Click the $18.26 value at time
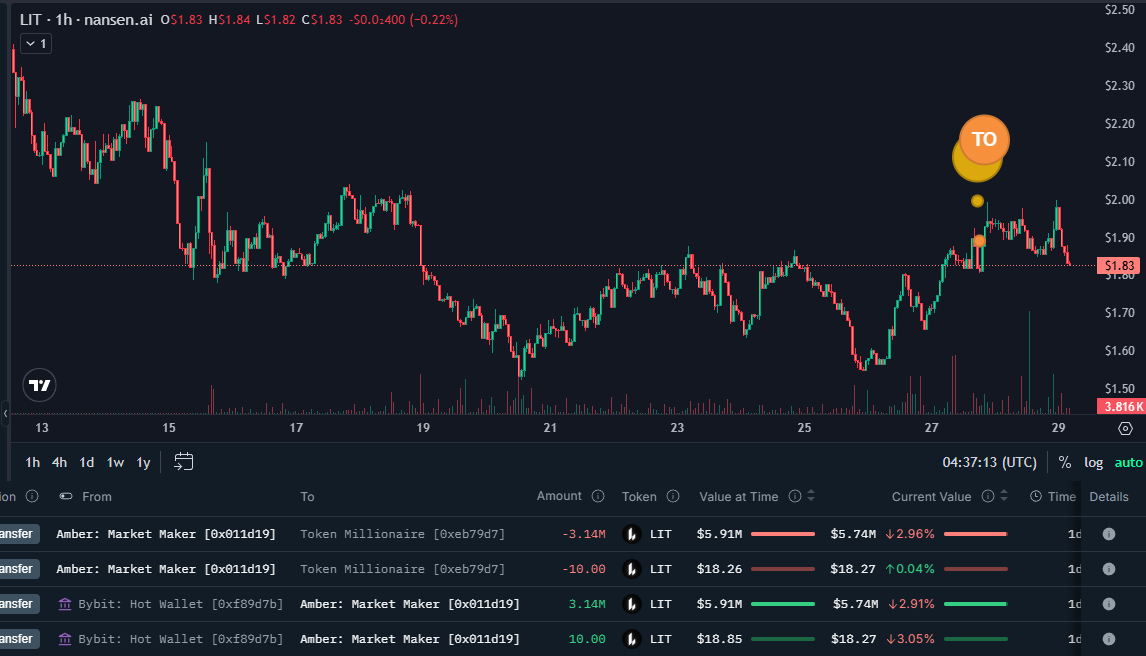 coord(719,569)
